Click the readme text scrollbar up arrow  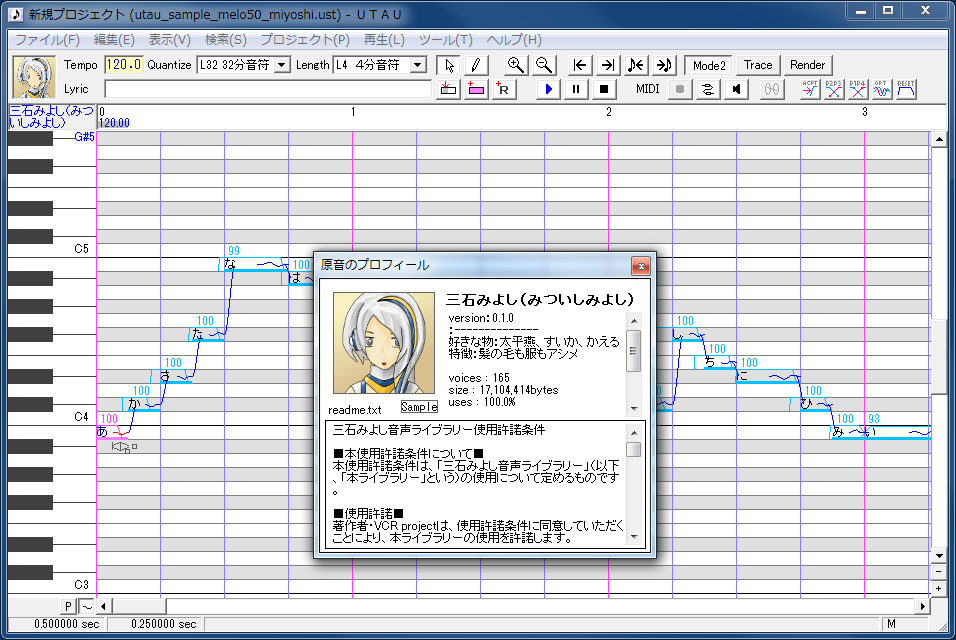click(x=634, y=433)
